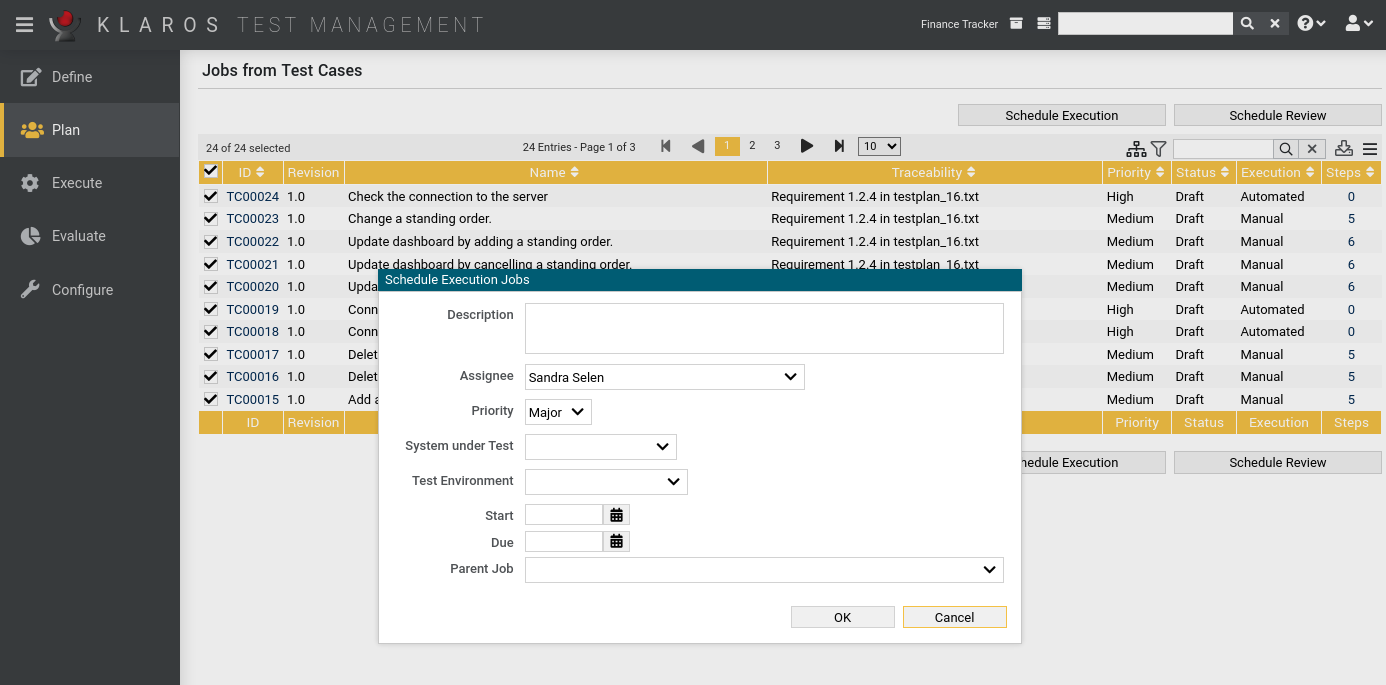Image resolution: width=1386 pixels, height=685 pixels.
Task: Click the Schedule Review button
Action: pyautogui.click(x=1277, y=114)
